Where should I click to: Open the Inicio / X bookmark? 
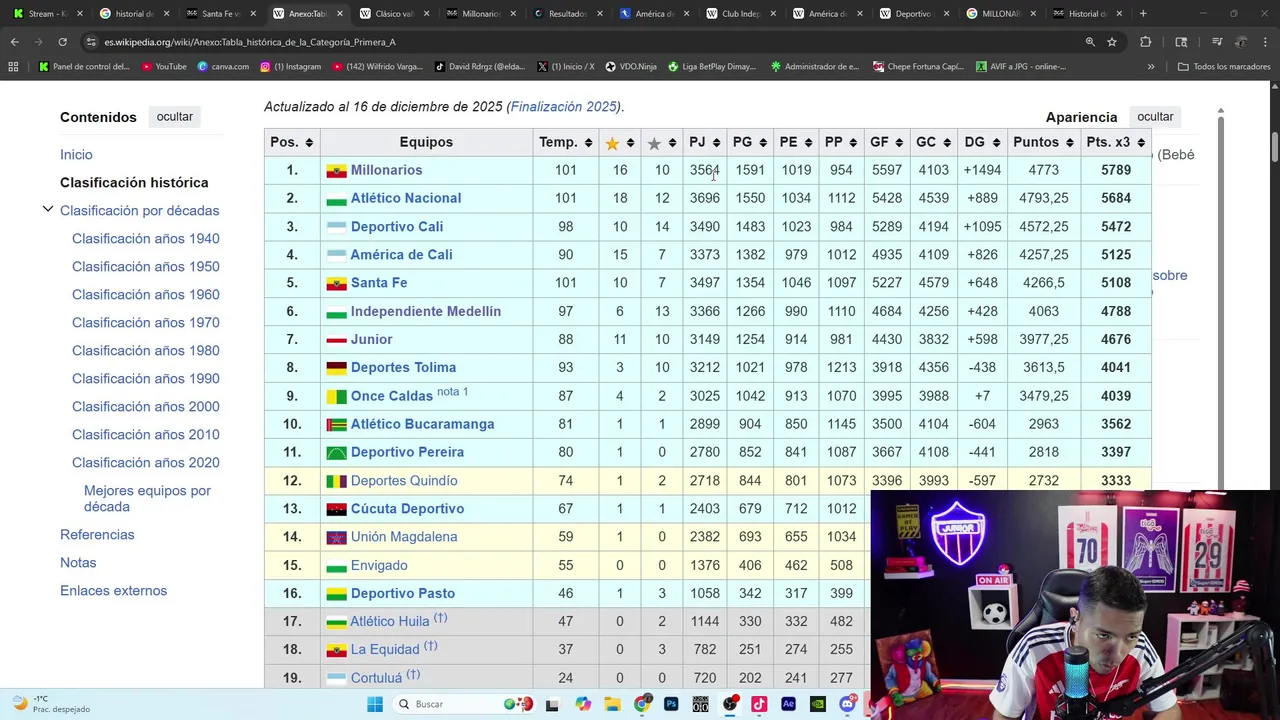[x=565, y=67]
